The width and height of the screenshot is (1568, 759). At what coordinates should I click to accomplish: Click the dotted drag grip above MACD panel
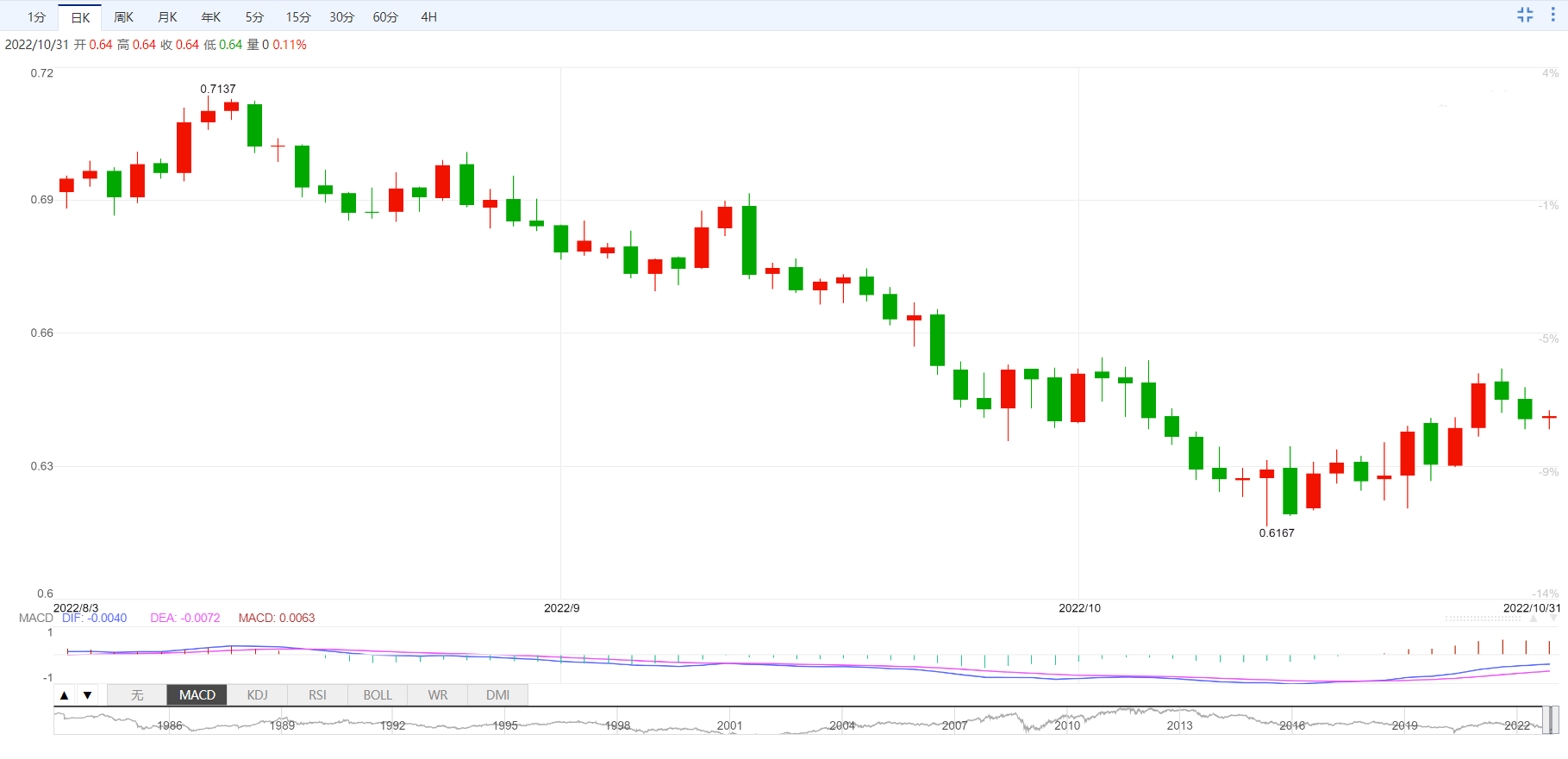pyautogui.click(x=1483, y=619)
